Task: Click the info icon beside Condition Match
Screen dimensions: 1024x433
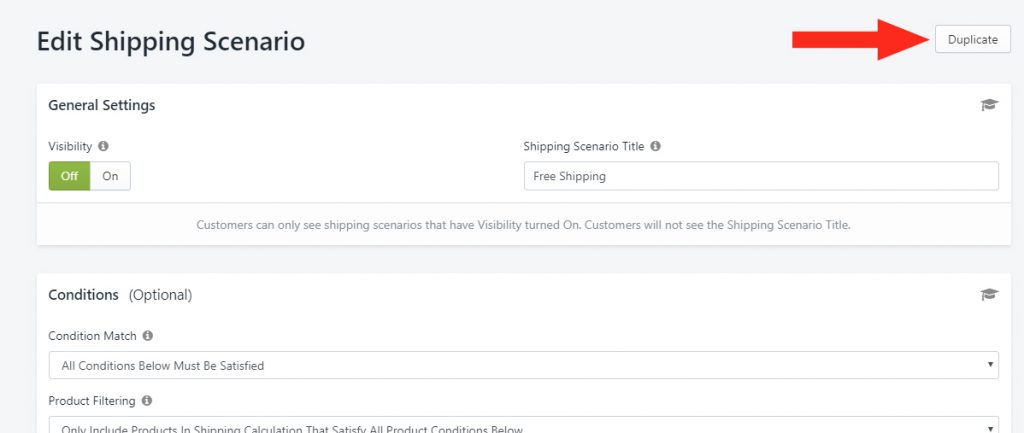Action: point(148,336)
